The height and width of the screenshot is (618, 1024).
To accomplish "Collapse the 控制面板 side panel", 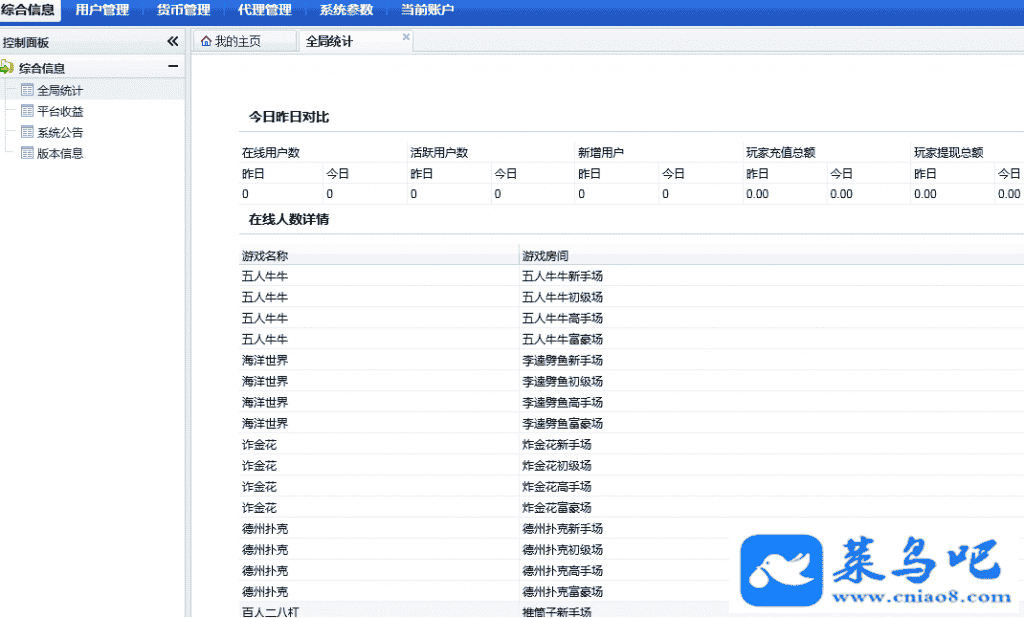I will [x=172, y=42].
